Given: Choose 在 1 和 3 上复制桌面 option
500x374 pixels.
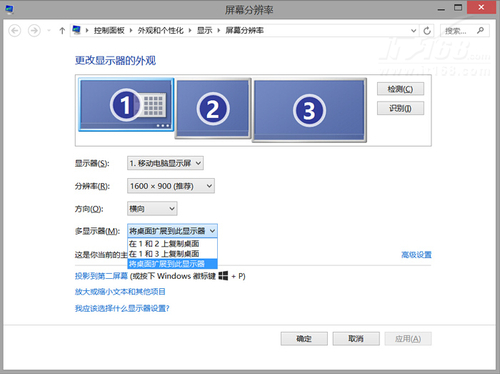Looking at the screenshot, I should (172, 254).
